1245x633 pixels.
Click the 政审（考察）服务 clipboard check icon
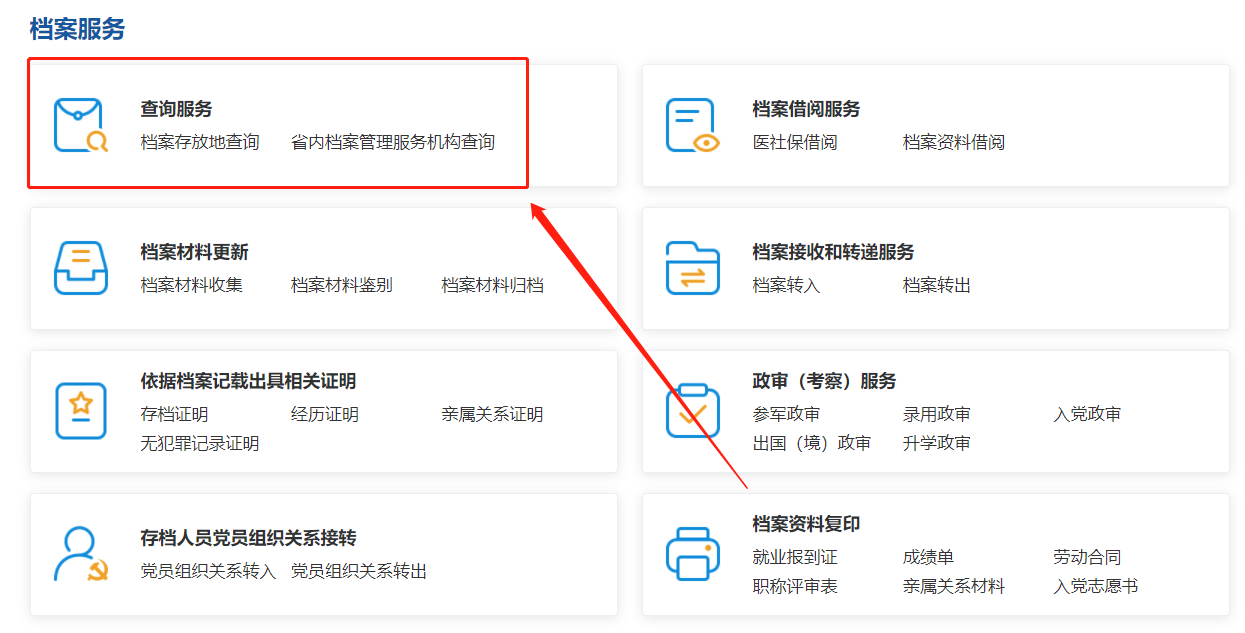point(692,411)
